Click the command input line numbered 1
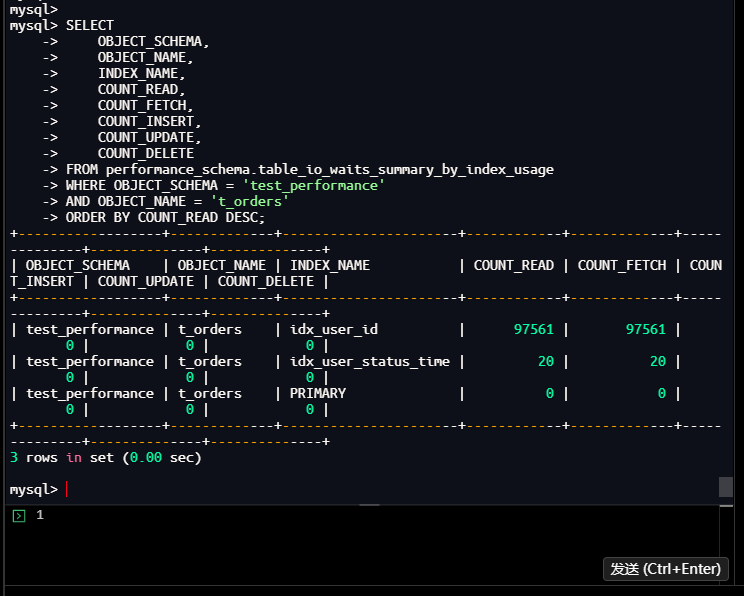The image size is (744, 596). tap(363, 515)
